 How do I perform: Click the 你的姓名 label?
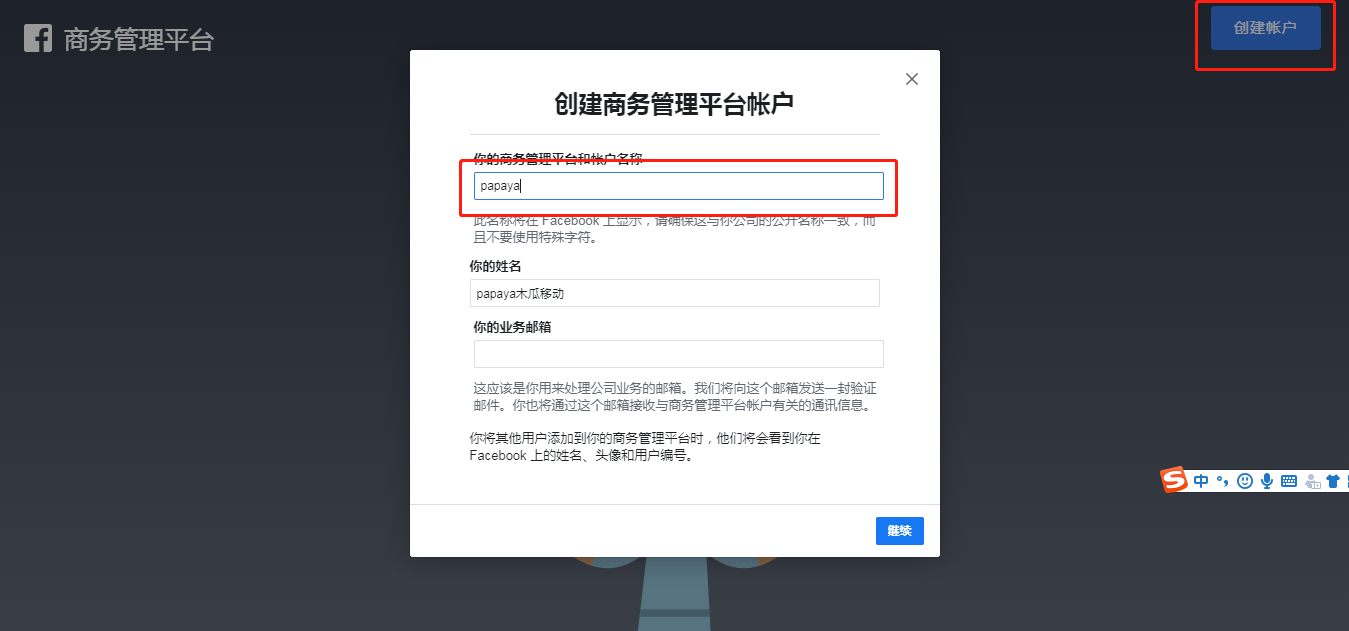coord(495,266)
